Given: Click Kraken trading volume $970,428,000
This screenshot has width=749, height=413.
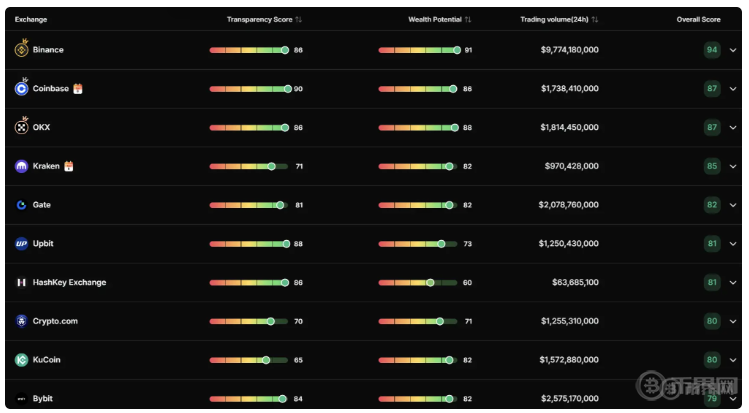Looking at the screenshot, I should [x=571, y=166].
